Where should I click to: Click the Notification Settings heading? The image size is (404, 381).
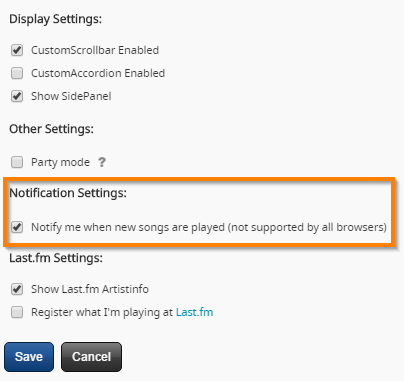pos(68,193)
